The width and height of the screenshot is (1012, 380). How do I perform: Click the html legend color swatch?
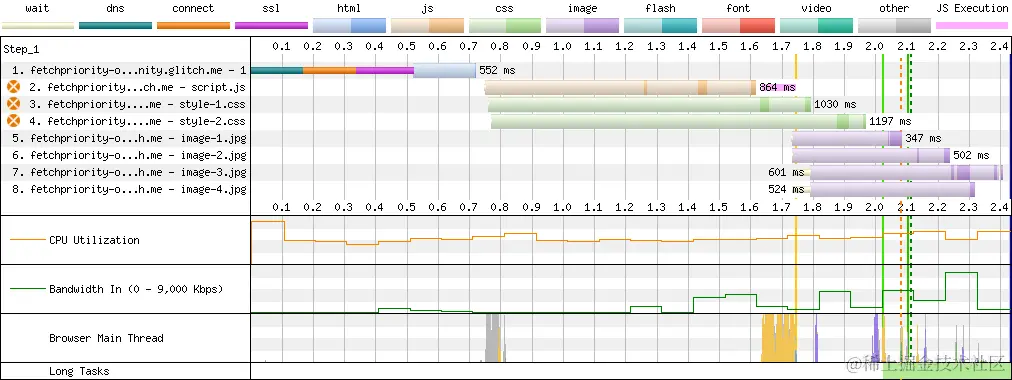click(x=349, y=26)
